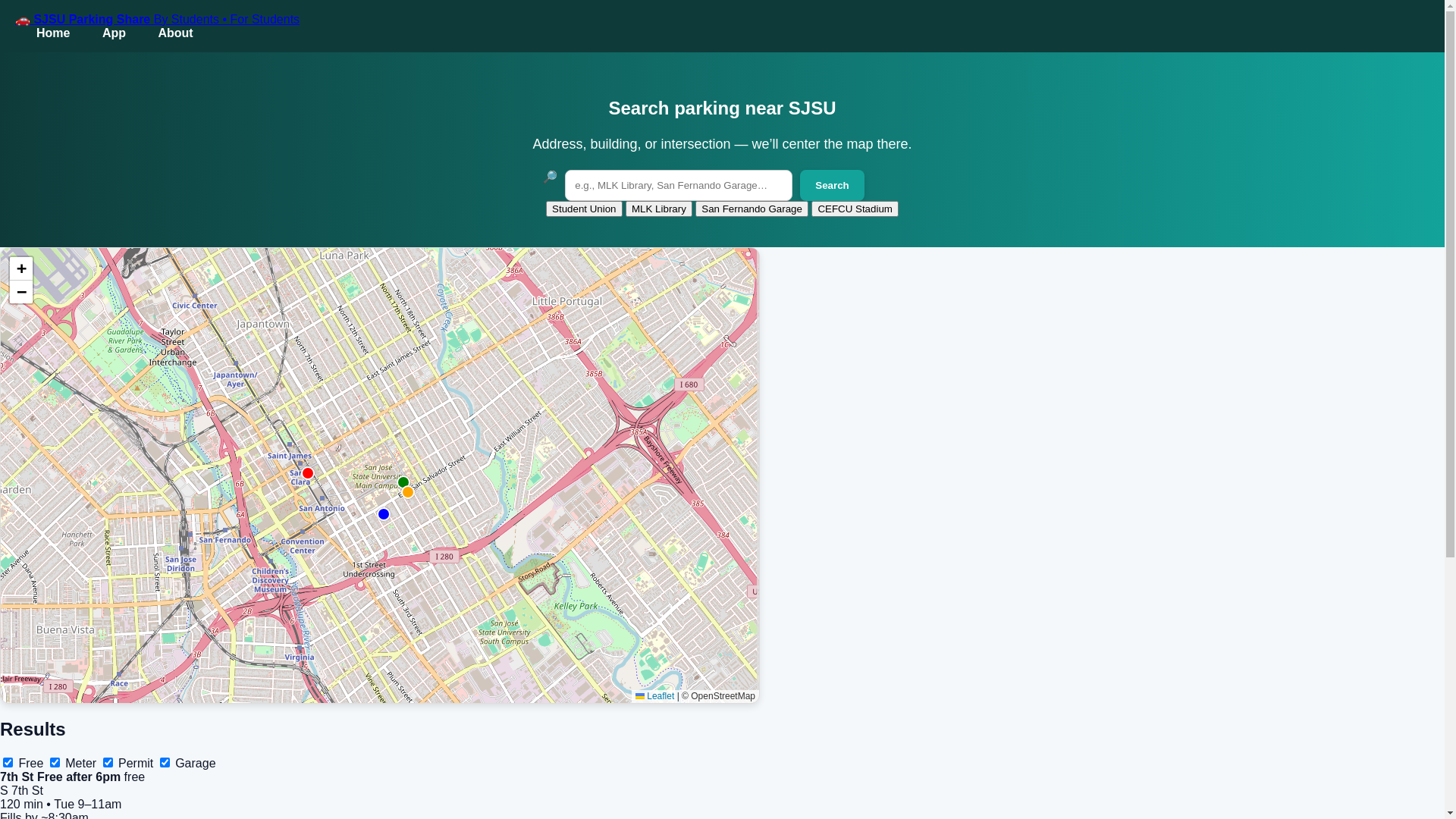The image size is (1456, 819).
Task: Toggle the Meter filter checkbox
Action: [x=55, y=763]
